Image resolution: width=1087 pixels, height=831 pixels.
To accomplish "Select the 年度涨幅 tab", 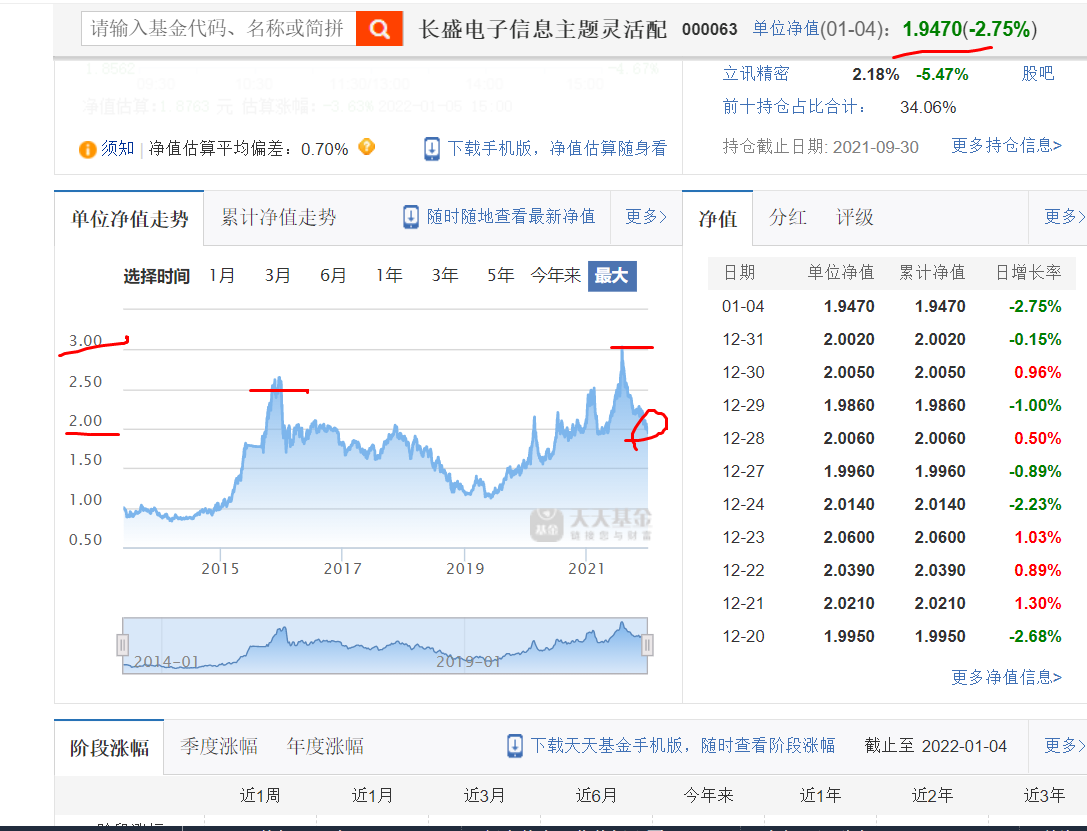I will [325, 746].
